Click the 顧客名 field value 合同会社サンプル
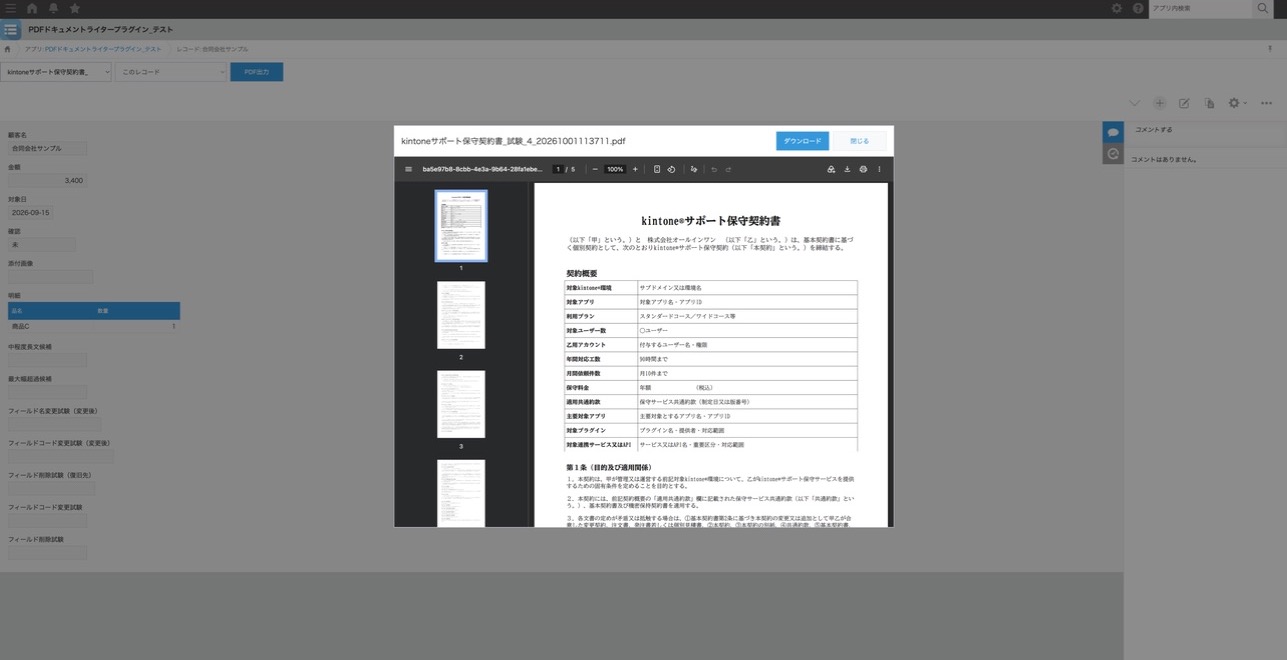Screen dimensions: 1287x660 point(47,148)
